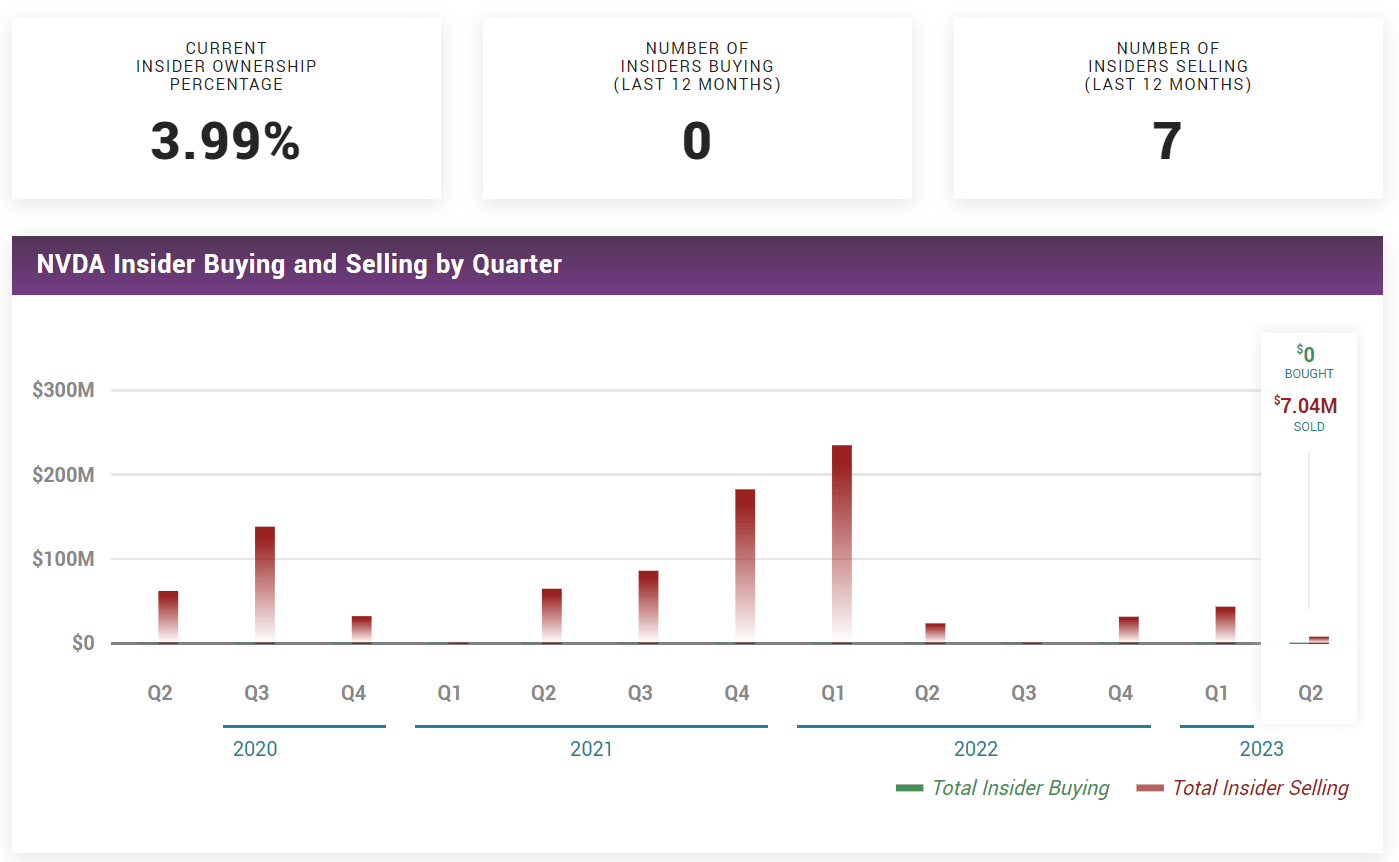Click the "Number of Insiders Selling" heading
Viewport: 1399px width, 862px height.
click(1168, 66)
